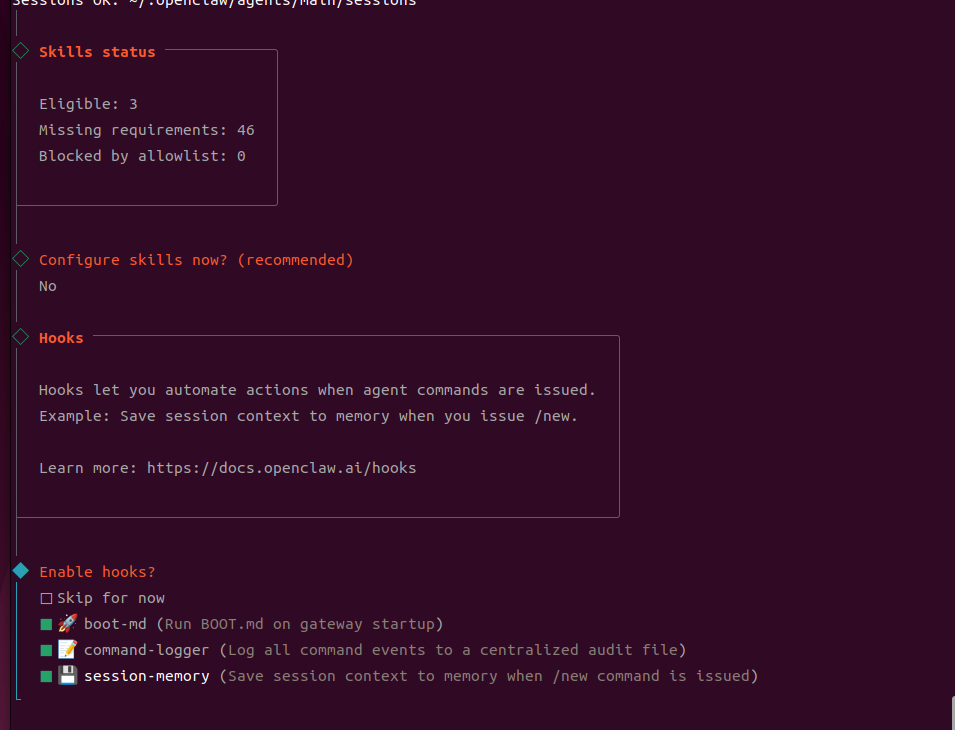The height and width of the screenshot is (730, 955).
Task: Click the floppy disk icon beside session-memory
Action: pyautogui.click(x=67, y=676)
